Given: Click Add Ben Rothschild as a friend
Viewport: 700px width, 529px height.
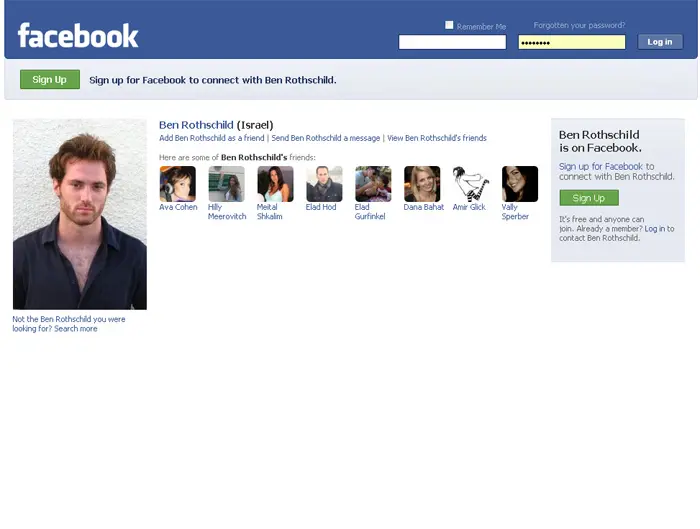Looking at the screenshot, I should tap(212, 138).
